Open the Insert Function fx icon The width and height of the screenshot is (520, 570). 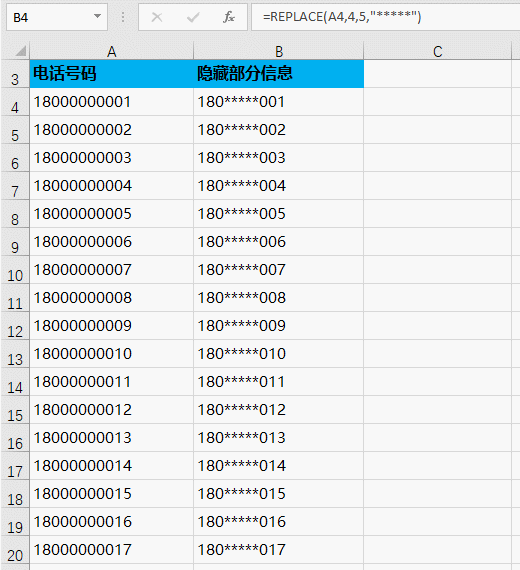pyautogui.click(x=229, y=17)
